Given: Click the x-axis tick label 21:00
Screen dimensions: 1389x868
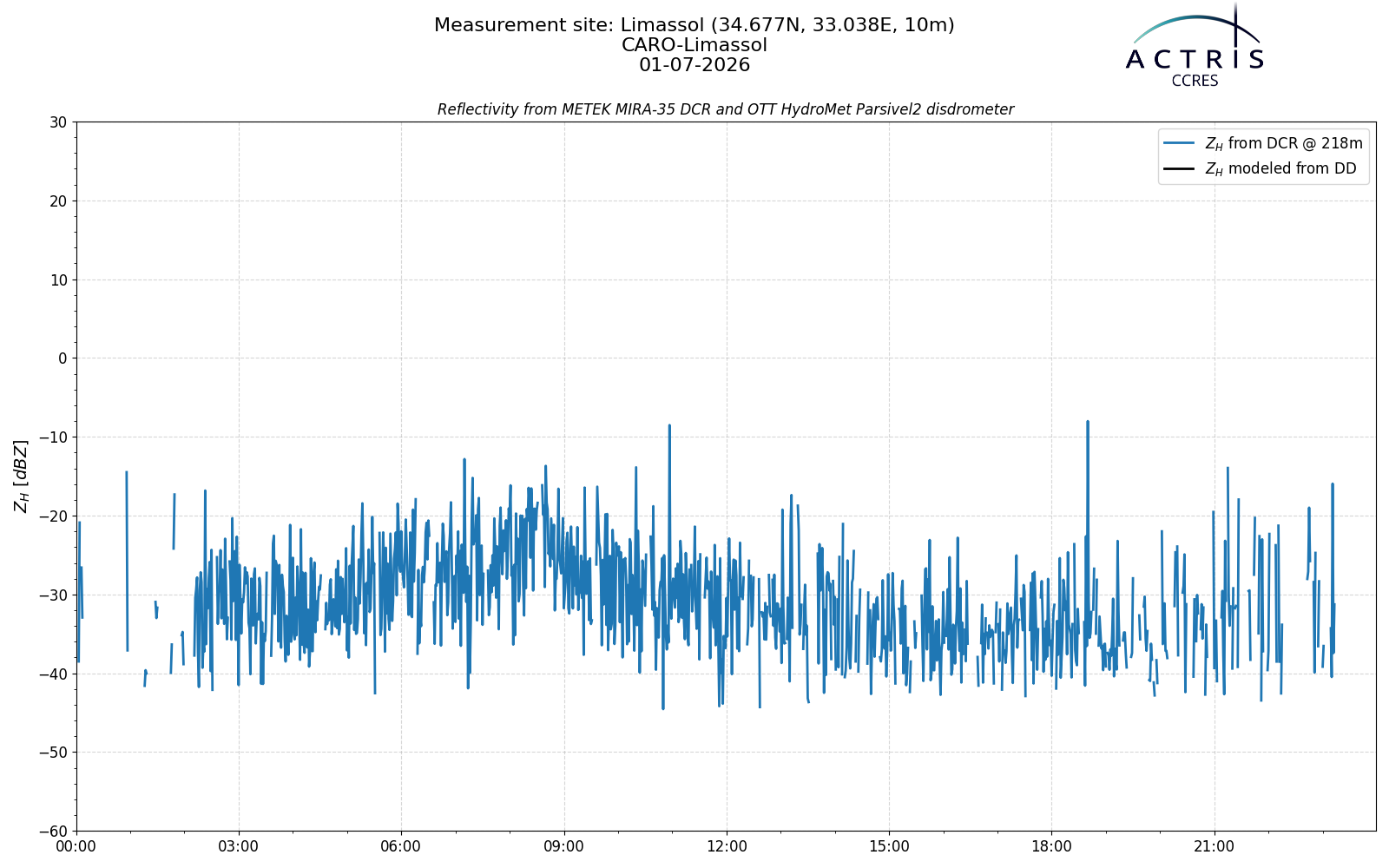Looking at the screenshot, I should [x=1214, y=846].
